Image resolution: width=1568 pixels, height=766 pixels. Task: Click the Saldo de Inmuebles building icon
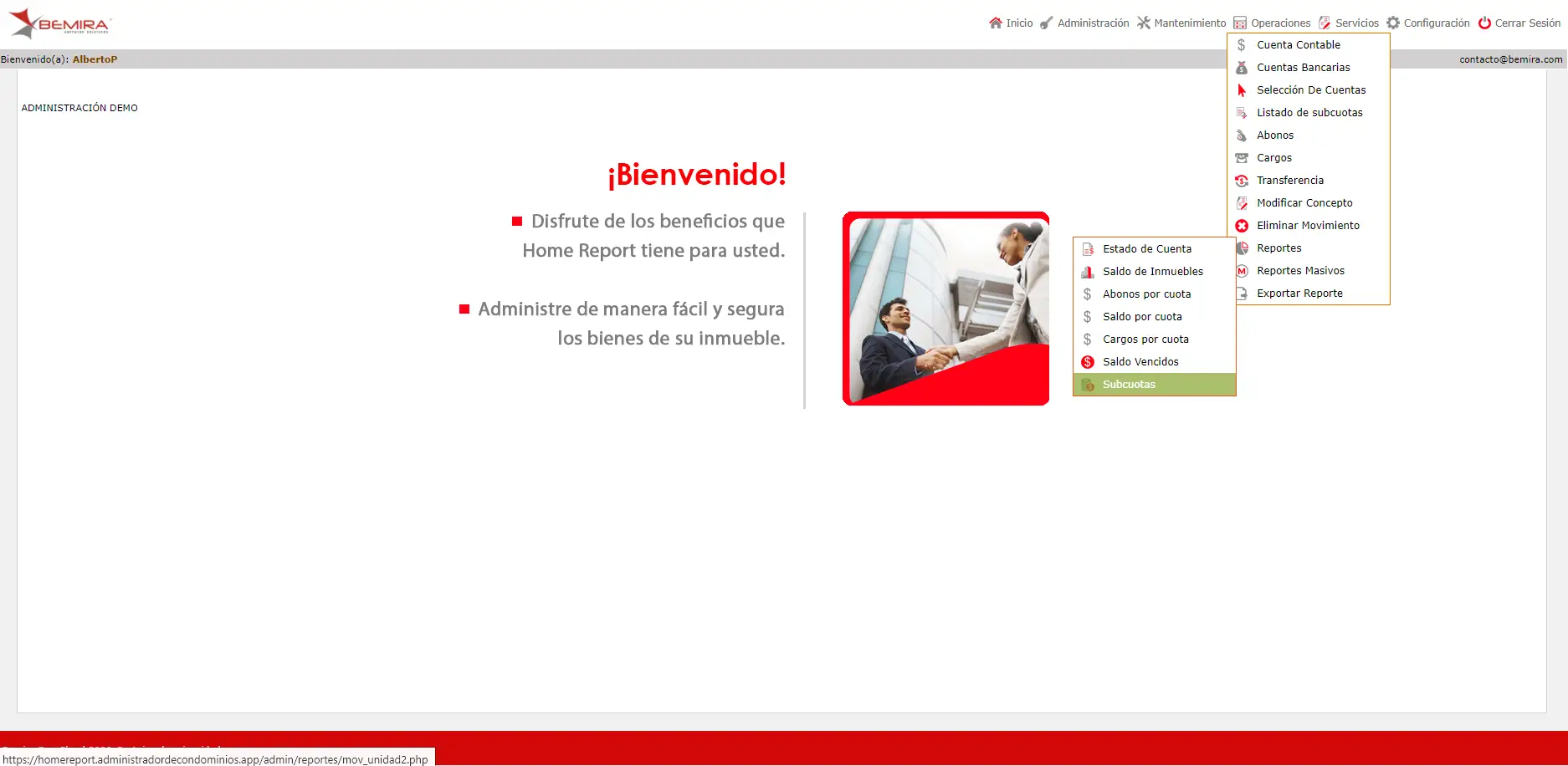click(x=1088, y=272)
